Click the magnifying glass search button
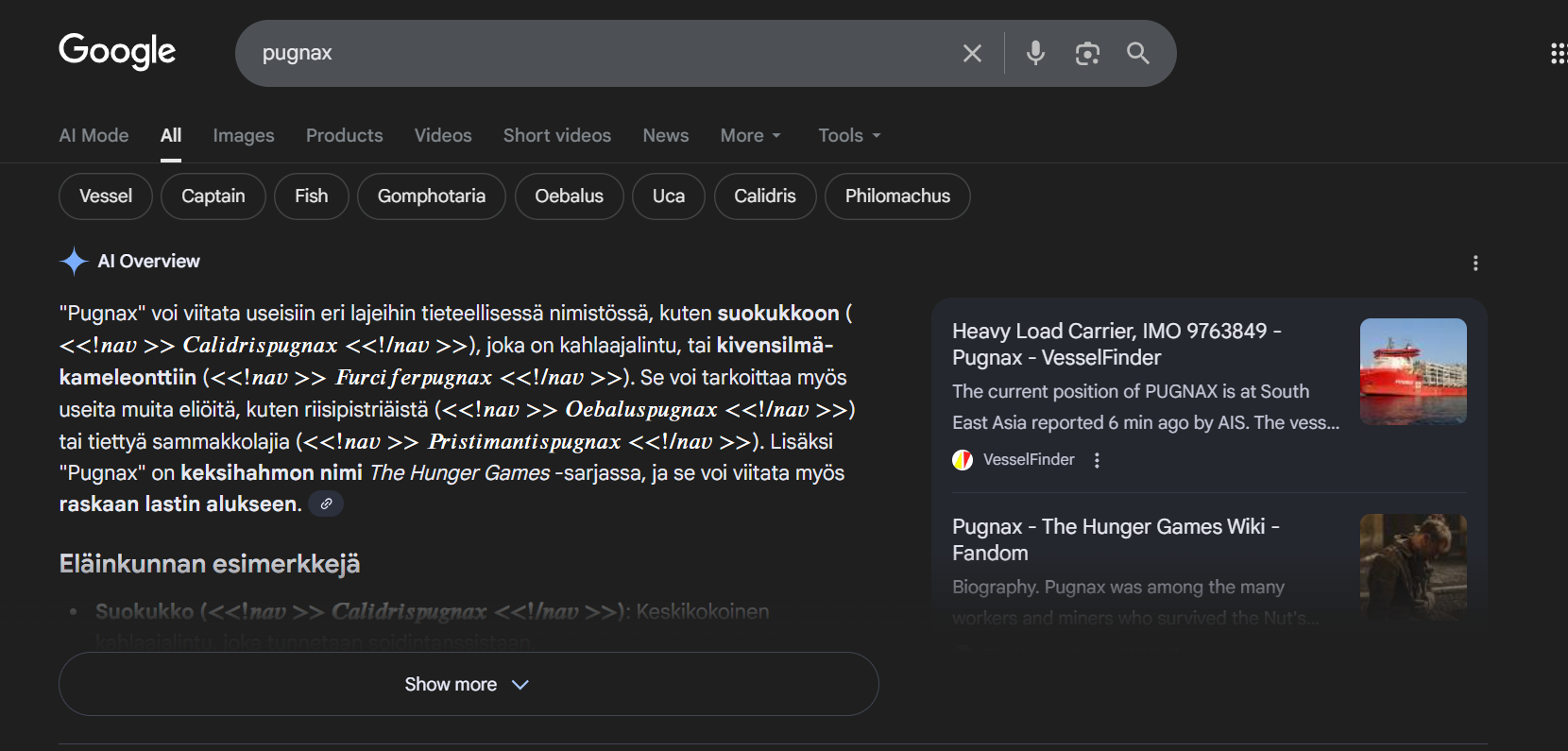Image resolution: width=1568 pixels, height=751 pixels. point(1138,54)
